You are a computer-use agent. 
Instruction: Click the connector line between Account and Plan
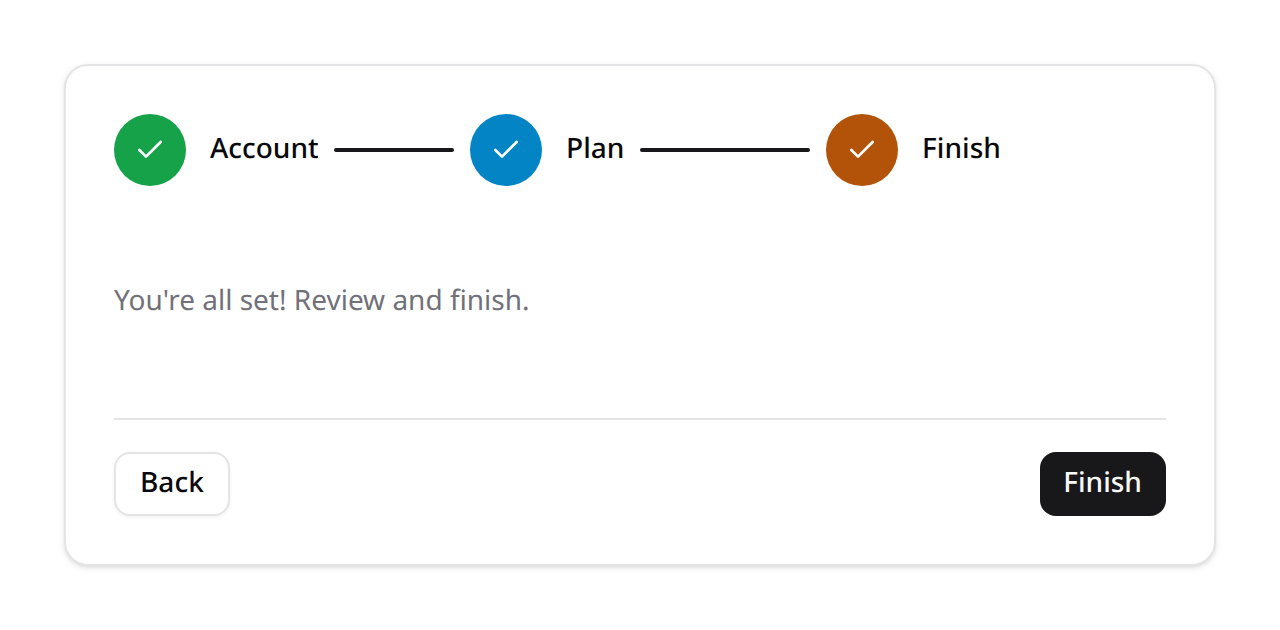pyautogui.click(x=394, y=150)
